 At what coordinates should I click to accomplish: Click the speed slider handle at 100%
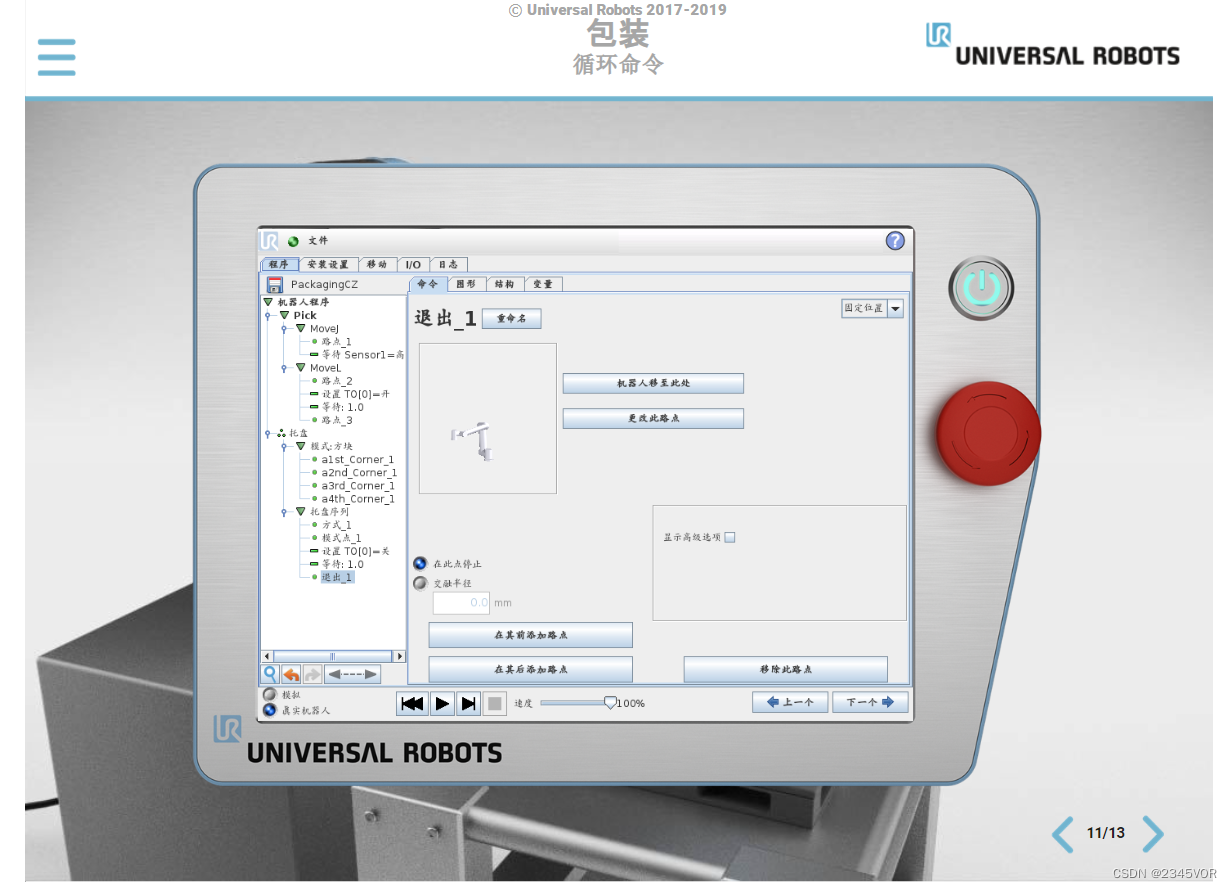[610, 703]
